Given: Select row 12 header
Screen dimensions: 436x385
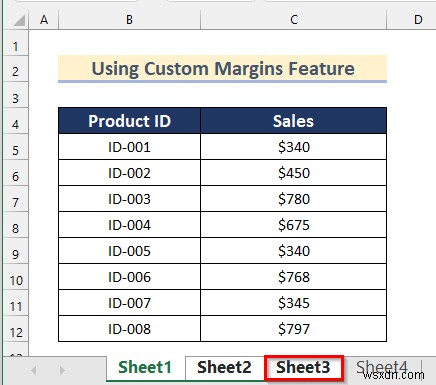Looking at the screenshot, I should [x=15, y=329].
